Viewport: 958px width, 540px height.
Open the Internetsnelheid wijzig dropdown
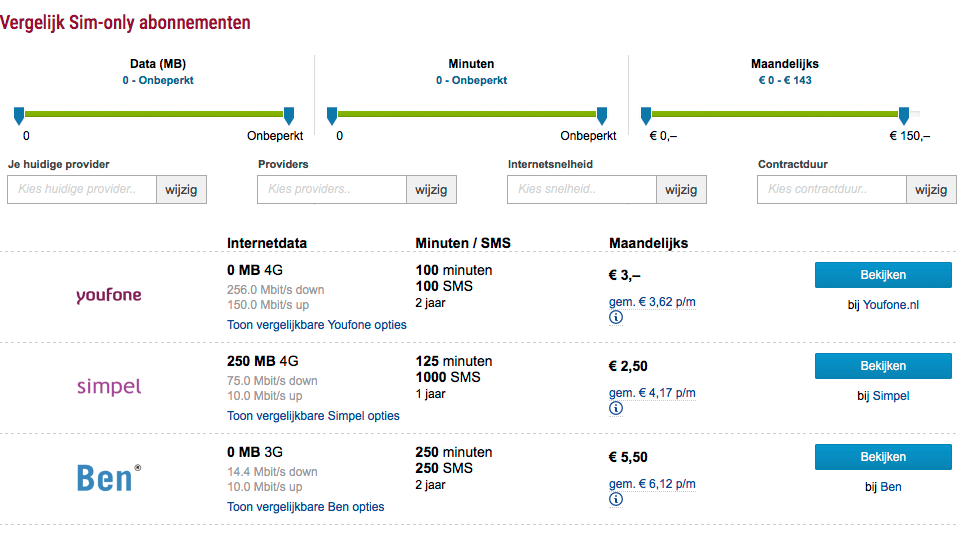pyautogui.click(x=681, y=189)
